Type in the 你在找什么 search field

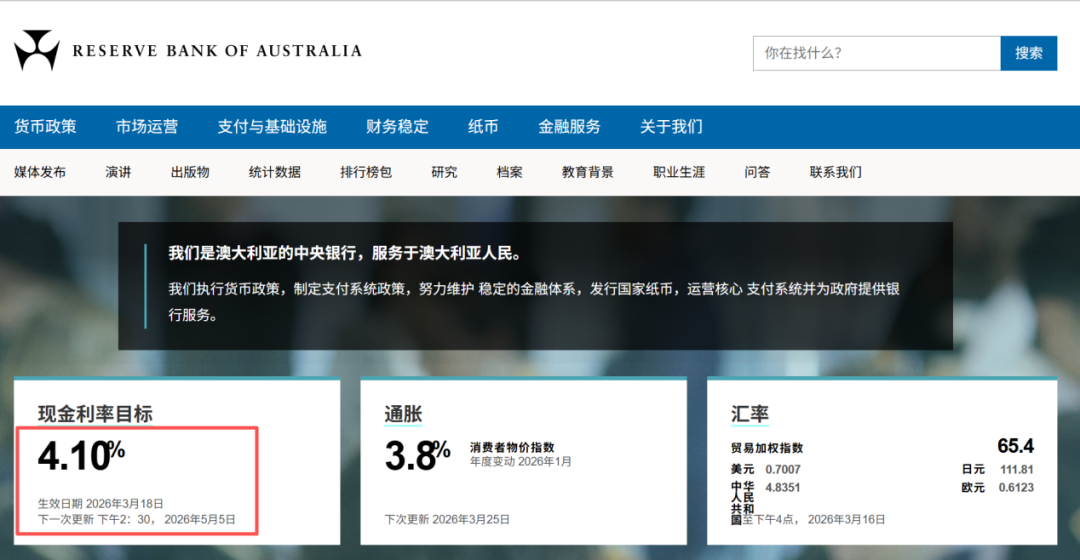click(x=876, y=53)
